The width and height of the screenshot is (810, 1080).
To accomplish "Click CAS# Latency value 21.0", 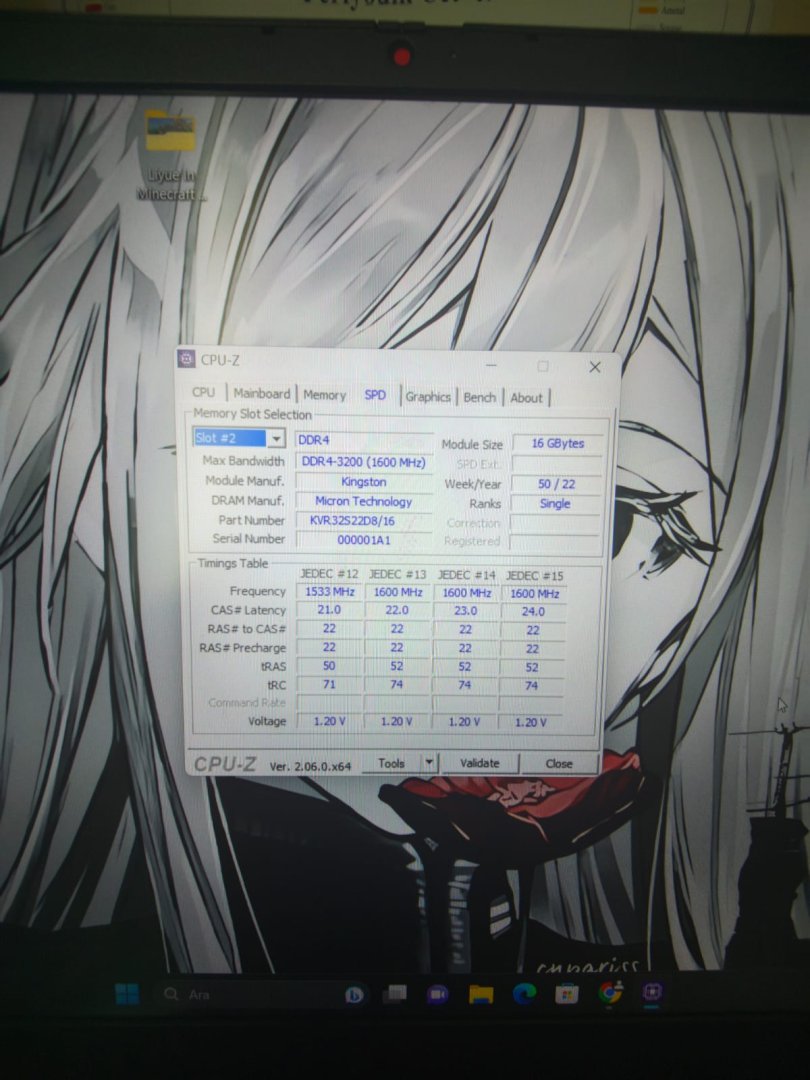I will coord(329,610).
